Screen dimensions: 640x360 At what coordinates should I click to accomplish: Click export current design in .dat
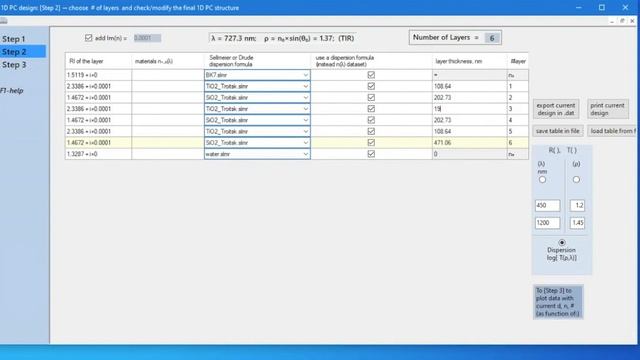556,109
